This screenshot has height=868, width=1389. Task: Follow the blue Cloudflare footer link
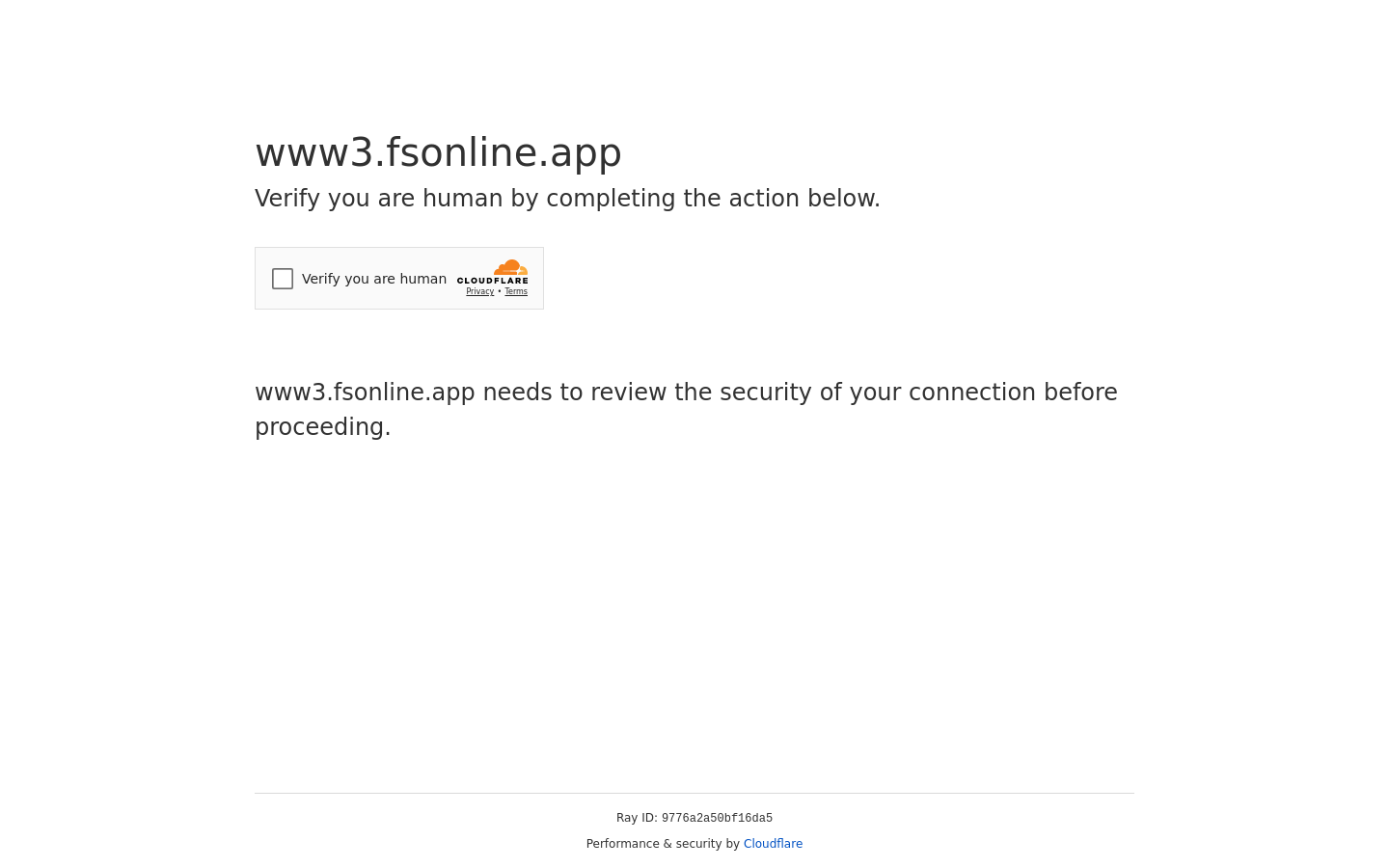point(773,844)
